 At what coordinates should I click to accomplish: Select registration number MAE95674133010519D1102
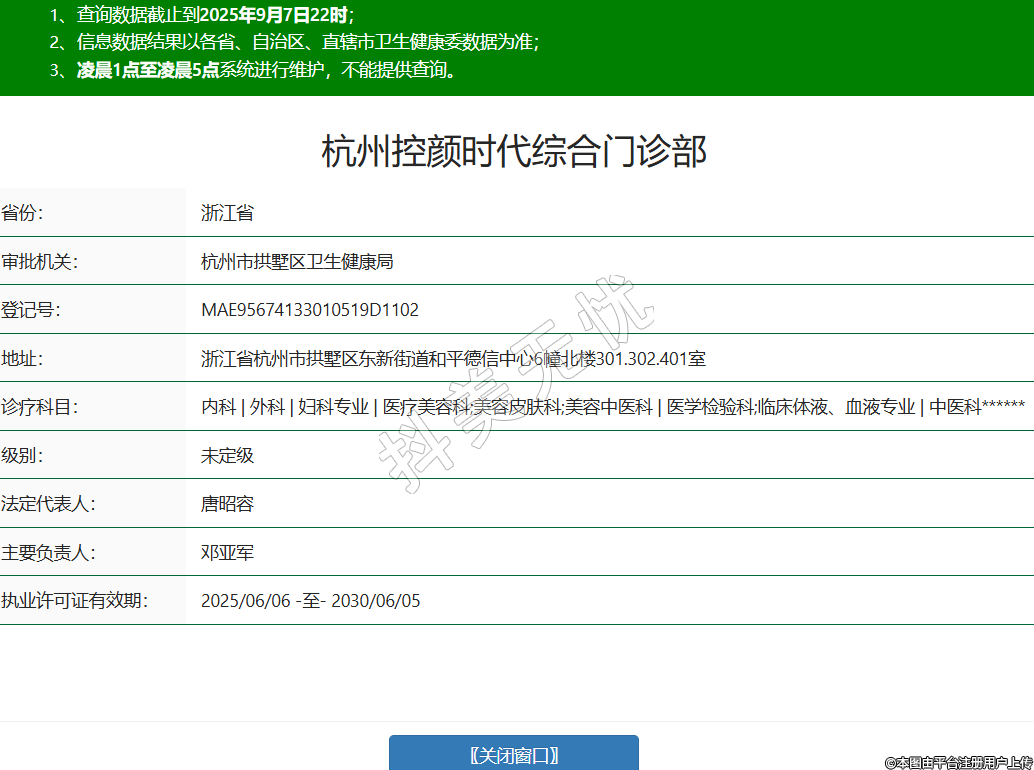coord(310,310)
